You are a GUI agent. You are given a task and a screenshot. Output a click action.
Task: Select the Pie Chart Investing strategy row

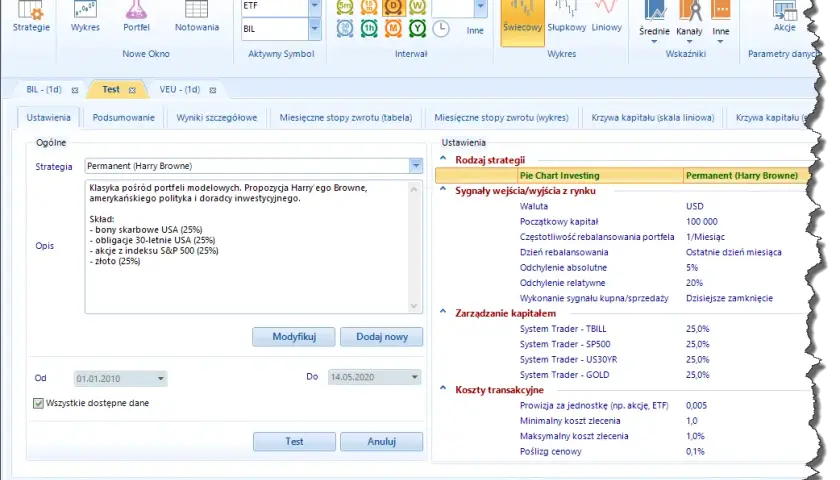click(621, 175)
